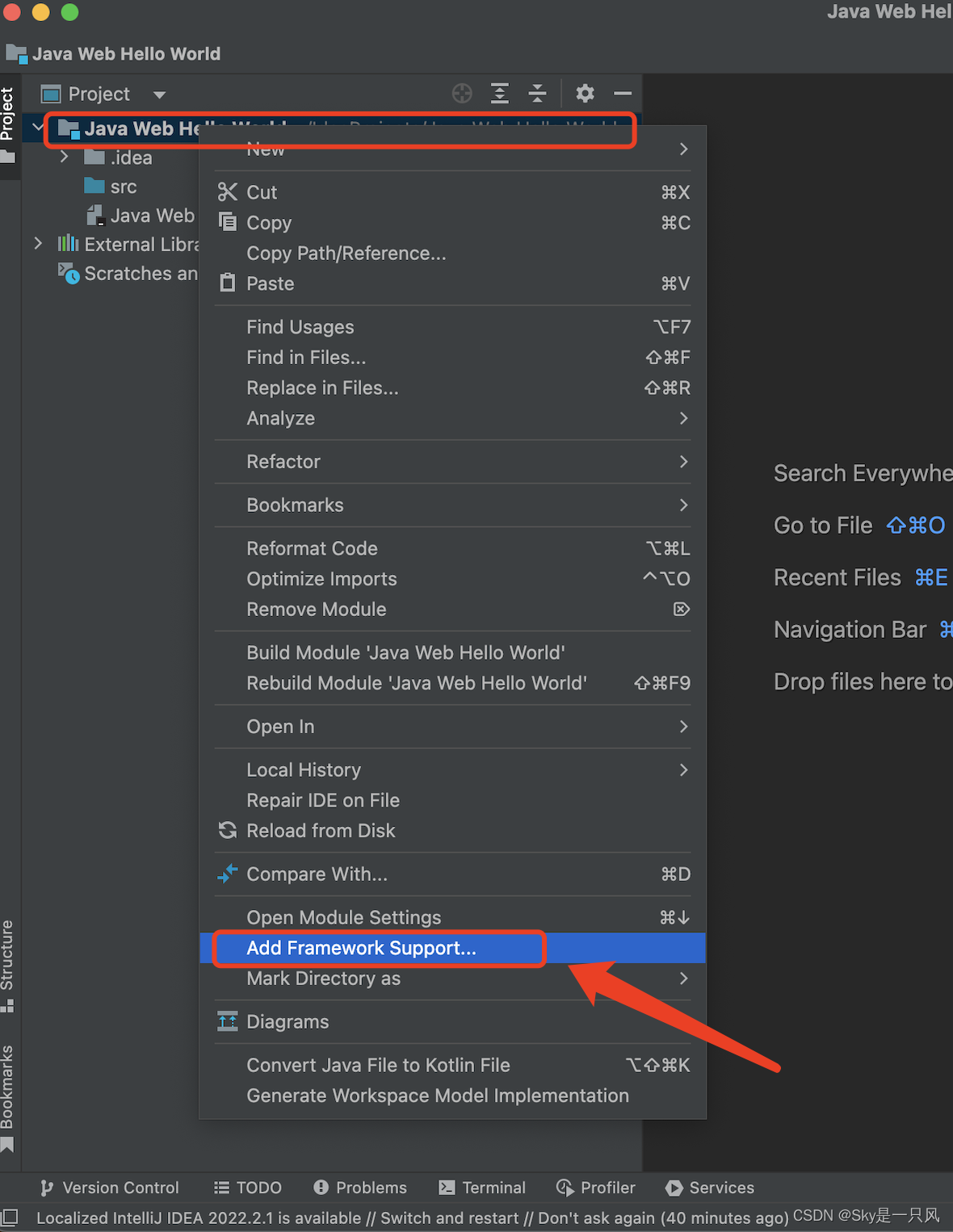Select Add Framework Support... menu item
This screenshot has height=1232, width=953.
(x=452, y=948)
